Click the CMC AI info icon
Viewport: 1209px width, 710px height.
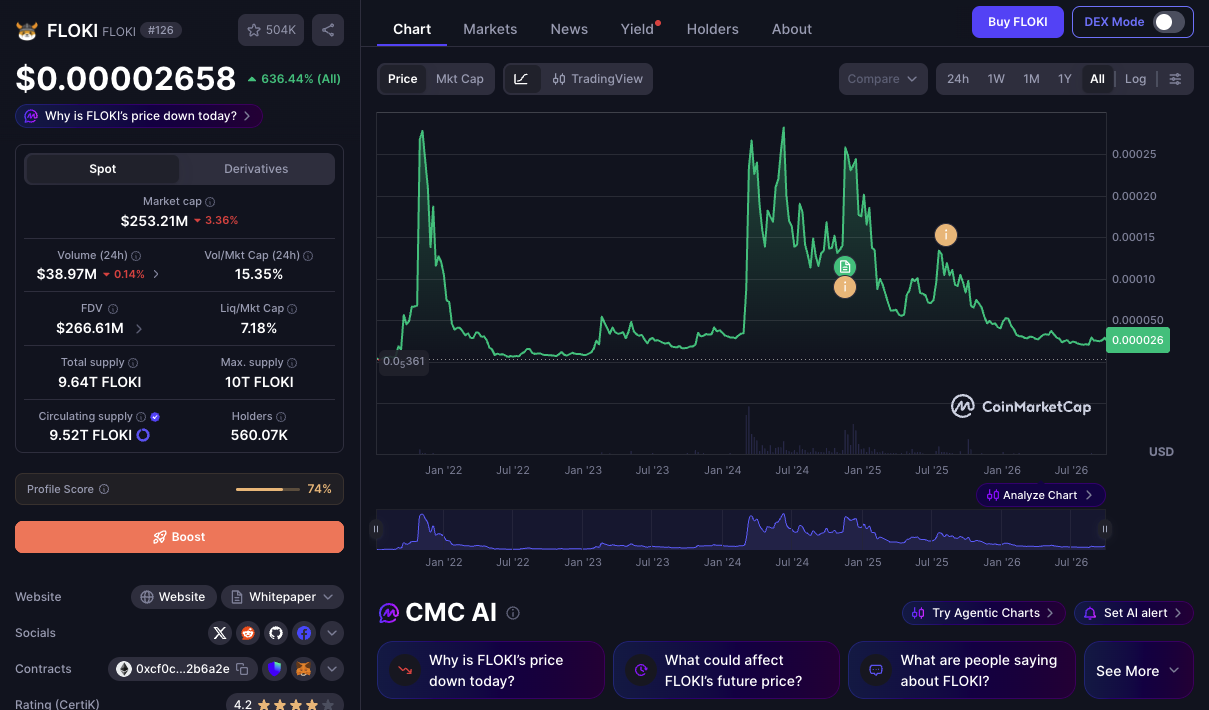click(513, 613)
